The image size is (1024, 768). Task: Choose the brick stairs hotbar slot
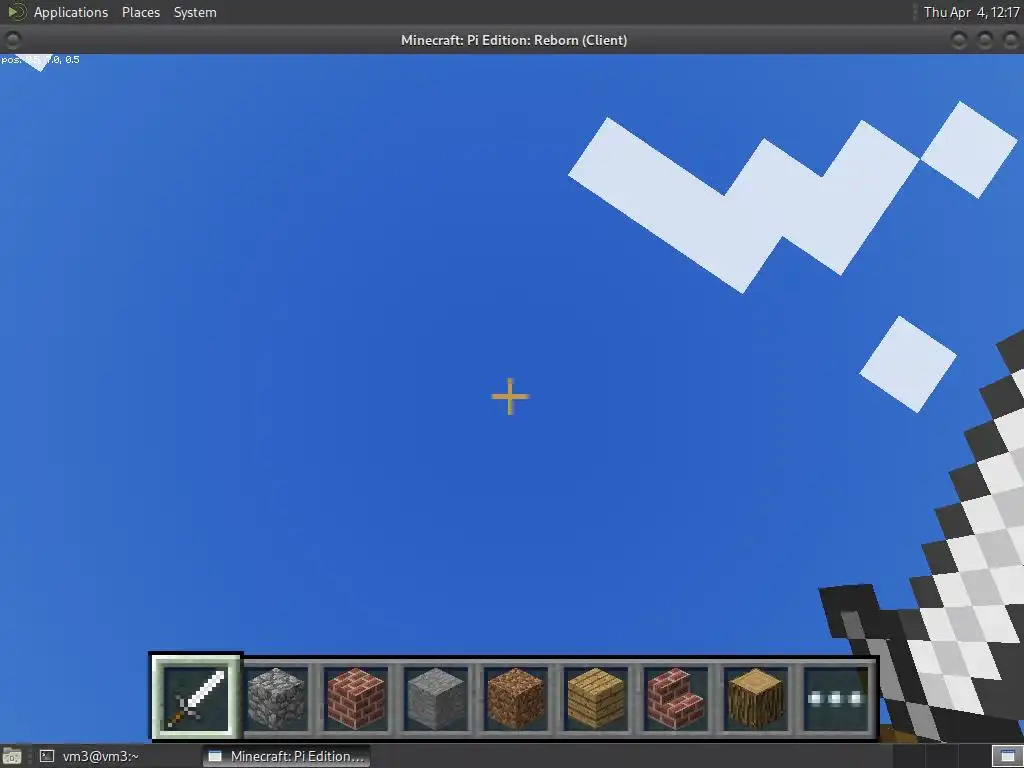[676, 698]
